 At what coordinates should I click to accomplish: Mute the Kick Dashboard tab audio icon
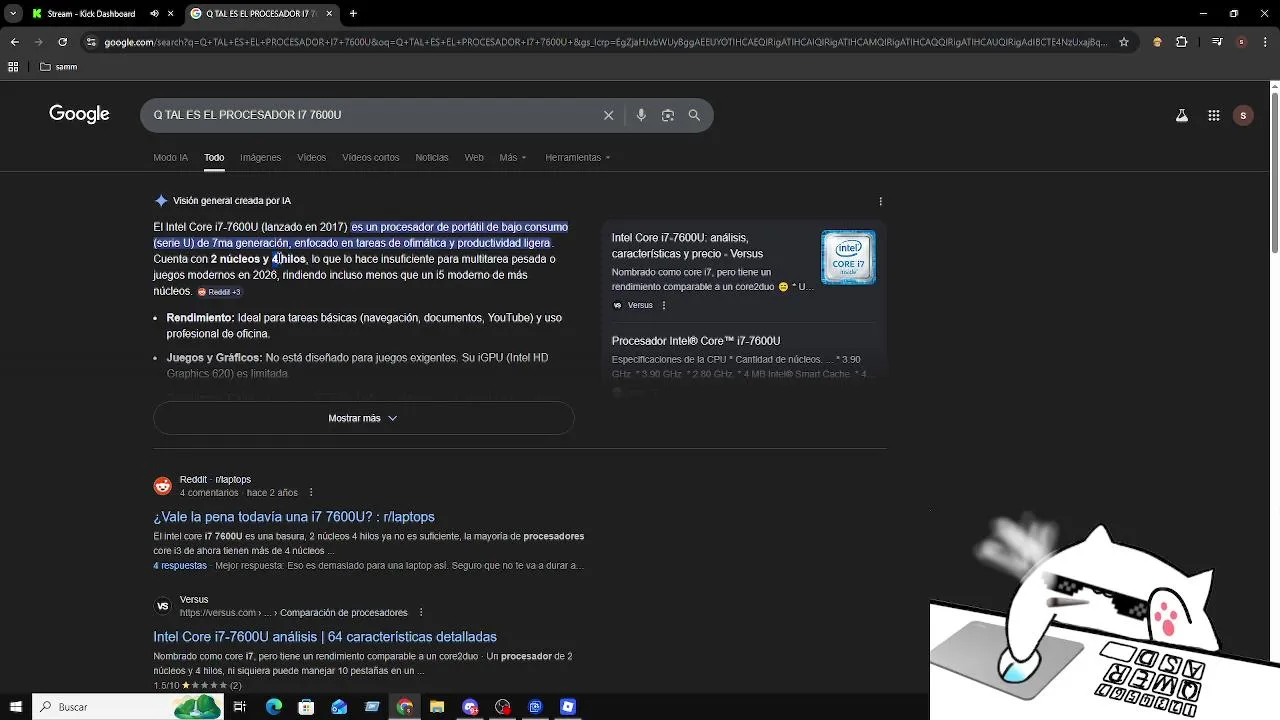coord(154,14)
